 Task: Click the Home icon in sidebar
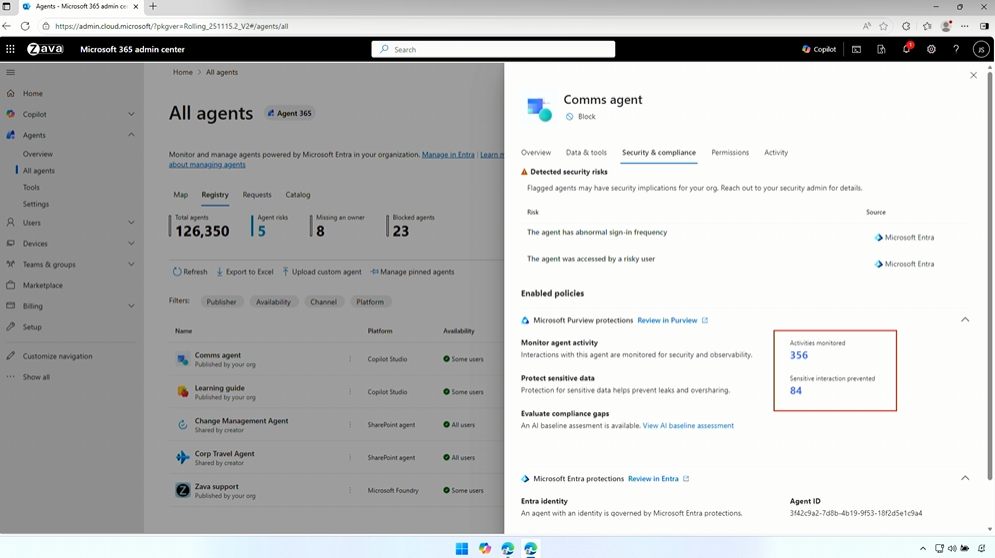(11, 93)
